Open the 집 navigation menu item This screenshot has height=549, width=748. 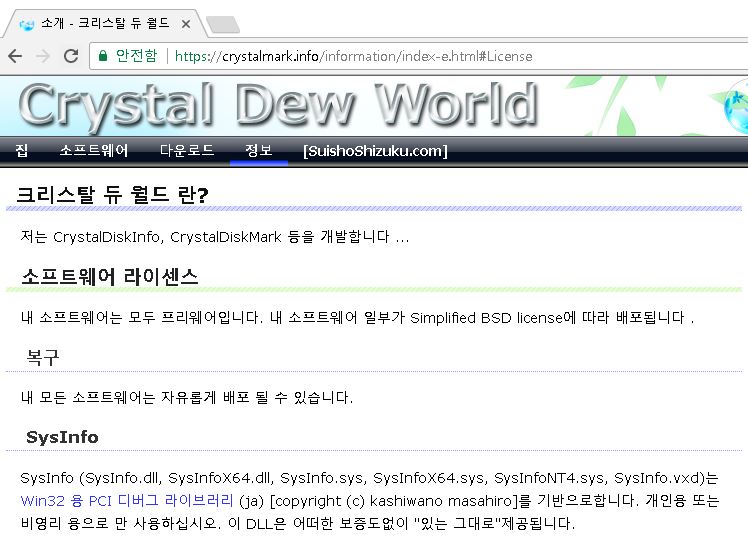click(x=21, y=151)
